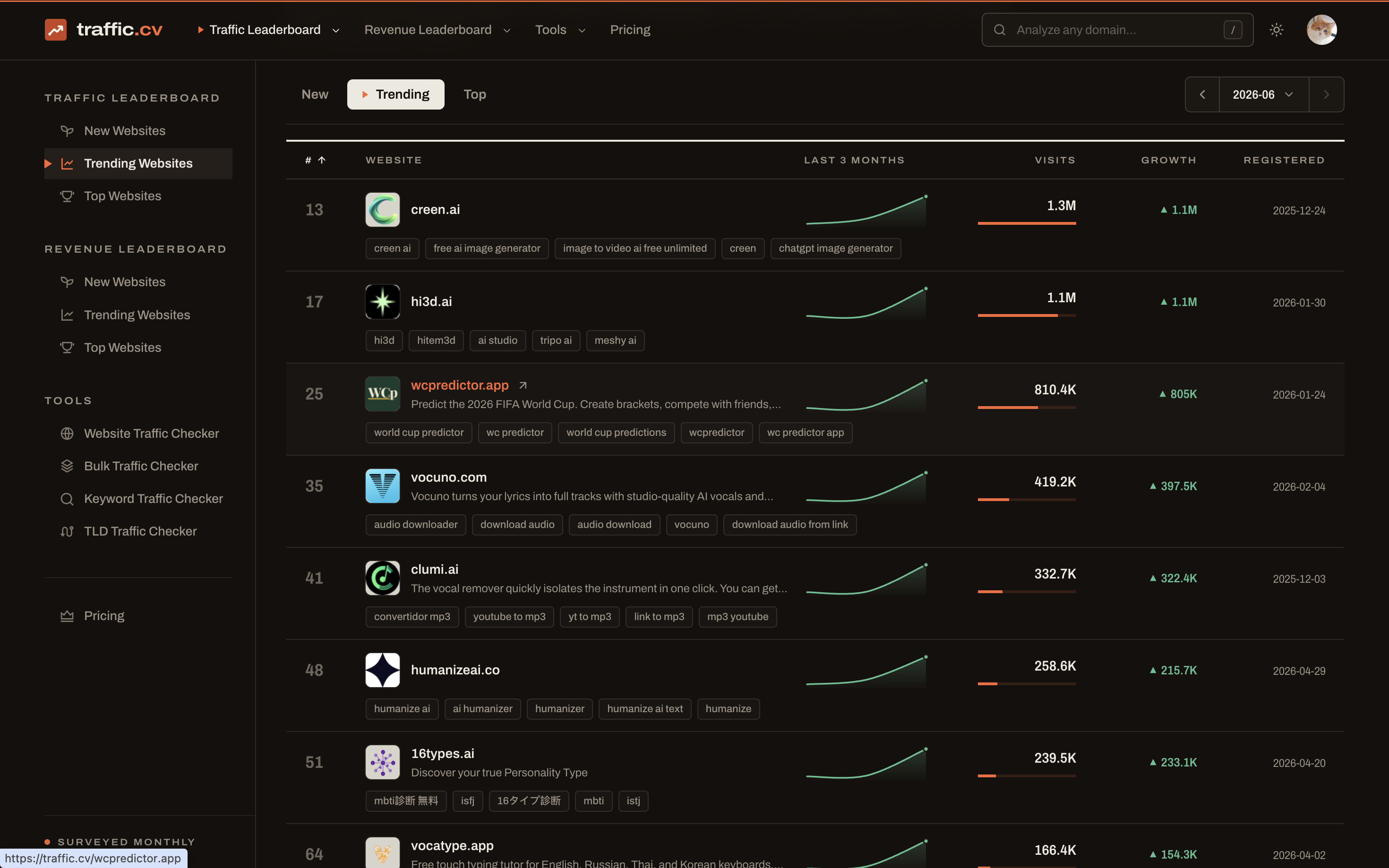Click the 16types.ai site logo
The image size is (1389, 868).
tap(382, 762)
